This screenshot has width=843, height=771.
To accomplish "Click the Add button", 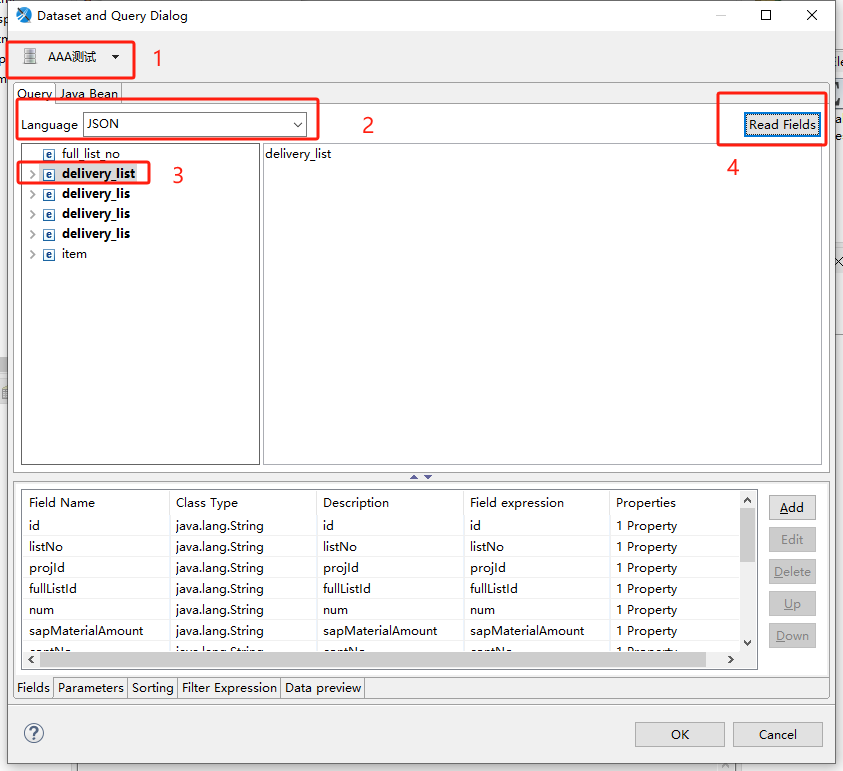I will [791, 507].
